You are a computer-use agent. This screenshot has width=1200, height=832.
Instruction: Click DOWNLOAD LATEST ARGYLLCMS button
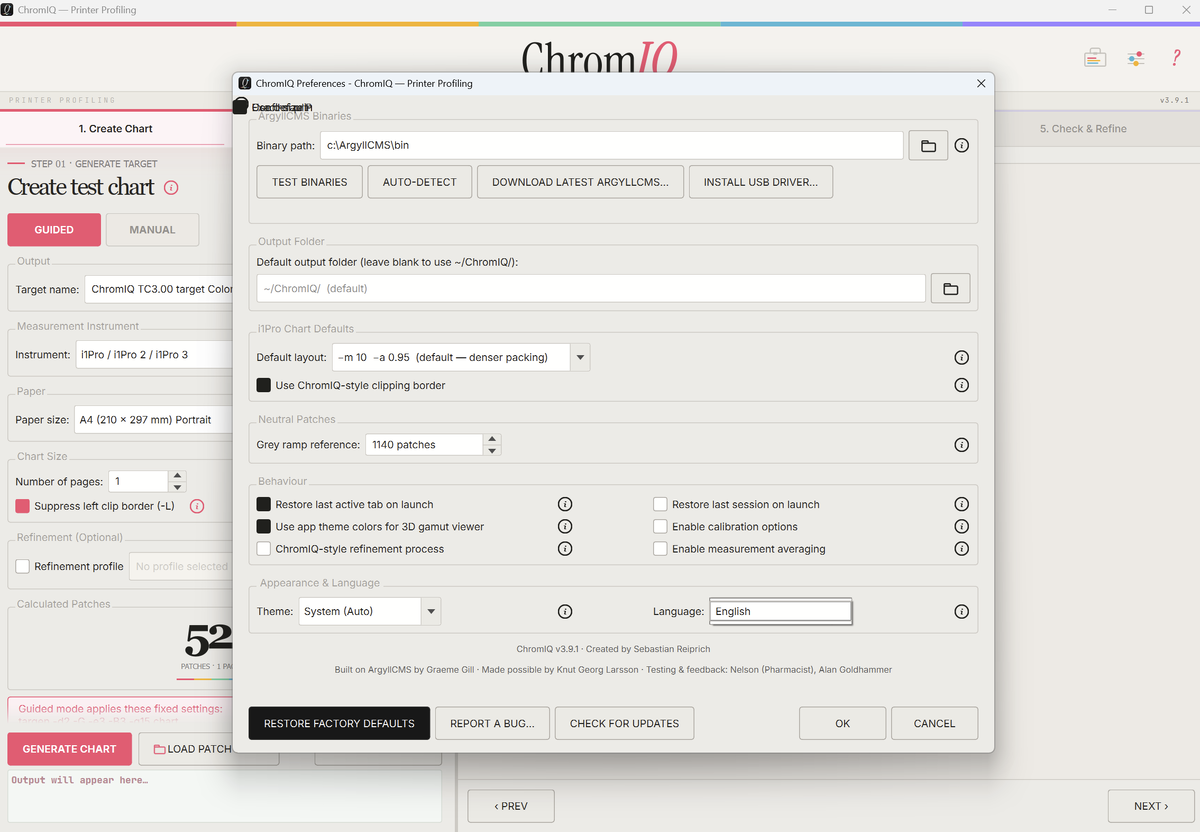[x=580, y=182]
